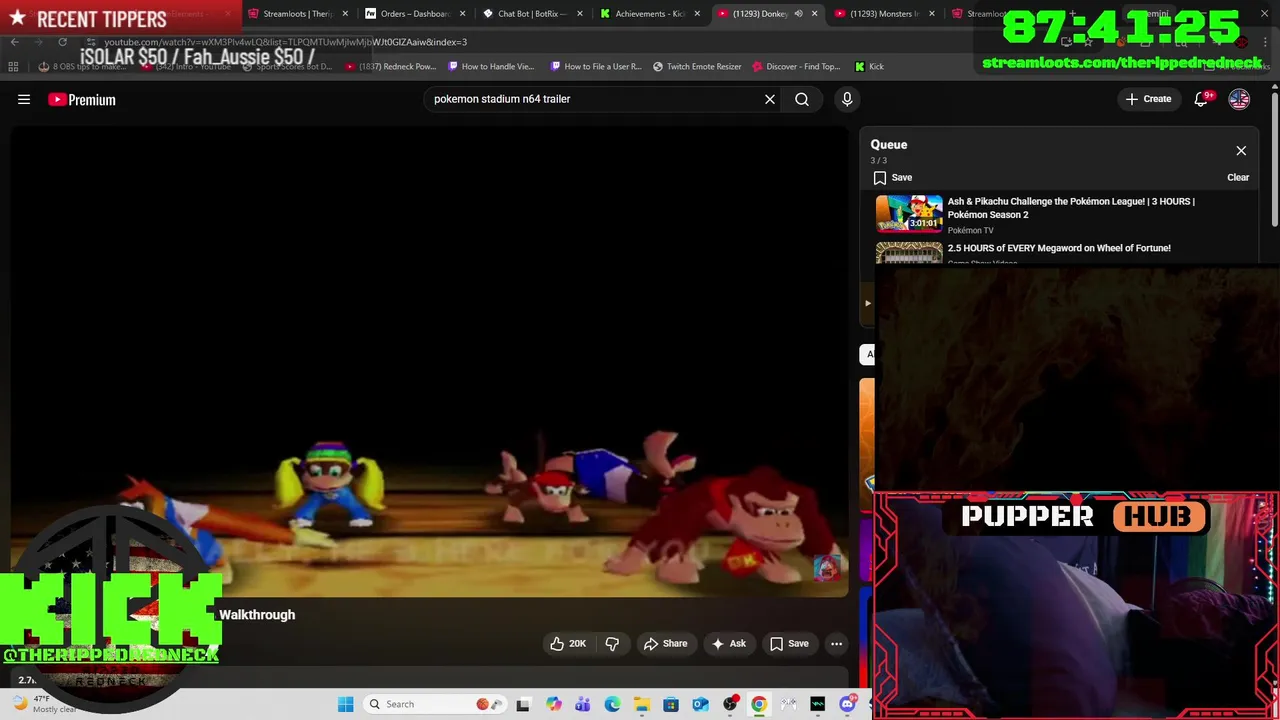1280x720 pixels.
Task: Open Microsoft Store from the taskbar
Action: point(671,704)
